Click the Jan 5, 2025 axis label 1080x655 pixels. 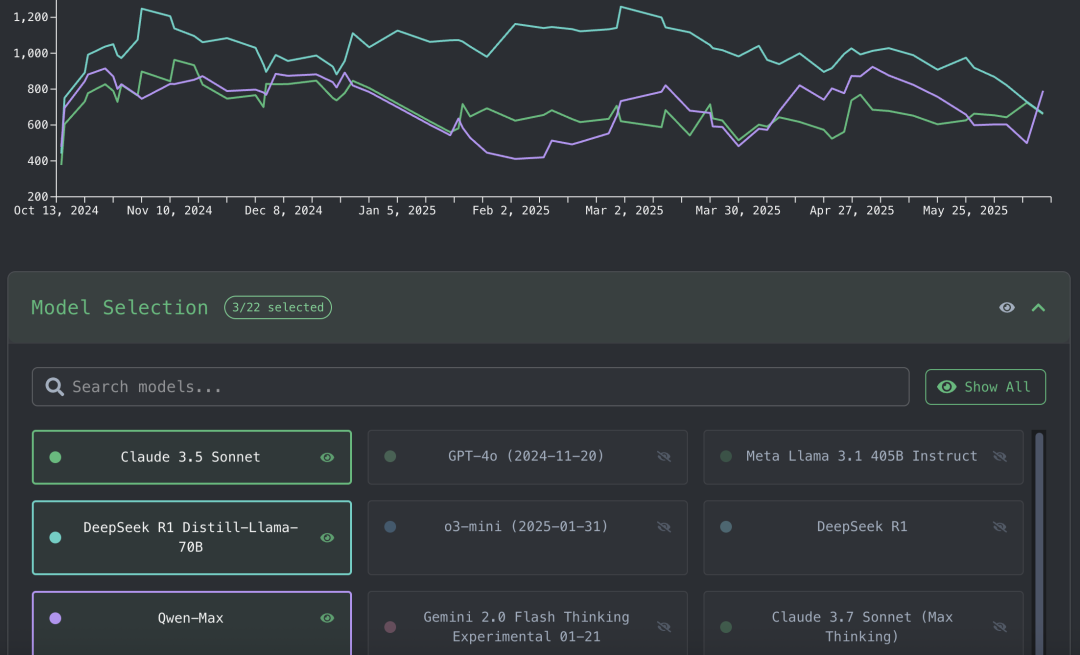click(397, 211)
